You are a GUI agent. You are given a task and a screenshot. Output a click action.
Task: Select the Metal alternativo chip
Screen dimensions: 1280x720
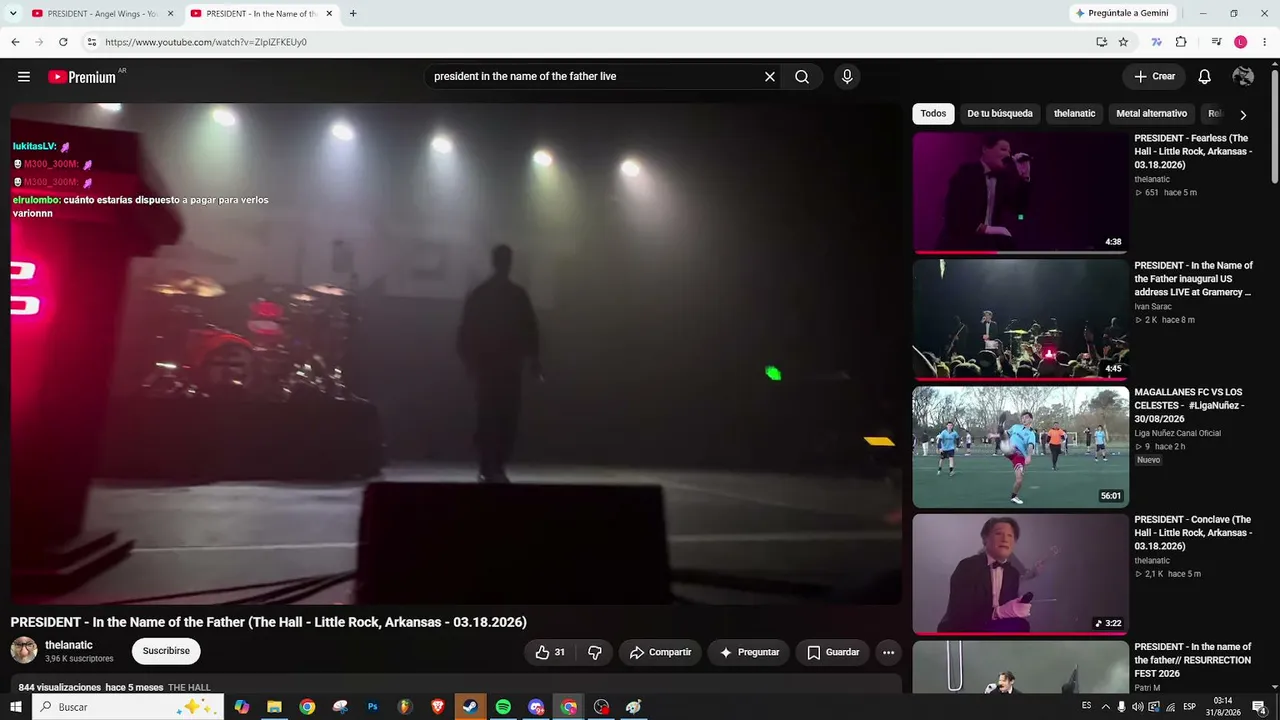coord(1152,114)
